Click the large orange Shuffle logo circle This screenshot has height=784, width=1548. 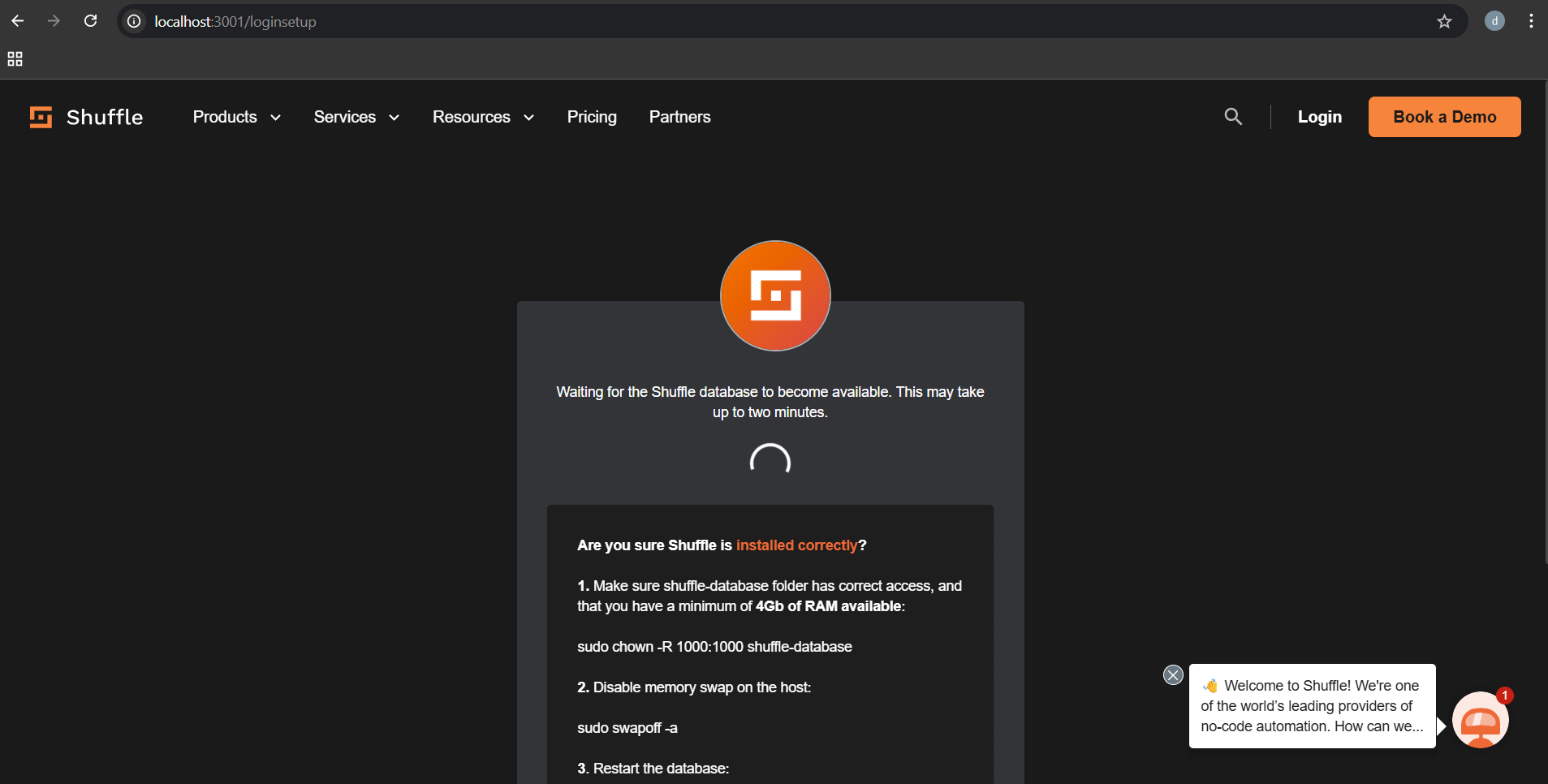(x=775, y=295)
